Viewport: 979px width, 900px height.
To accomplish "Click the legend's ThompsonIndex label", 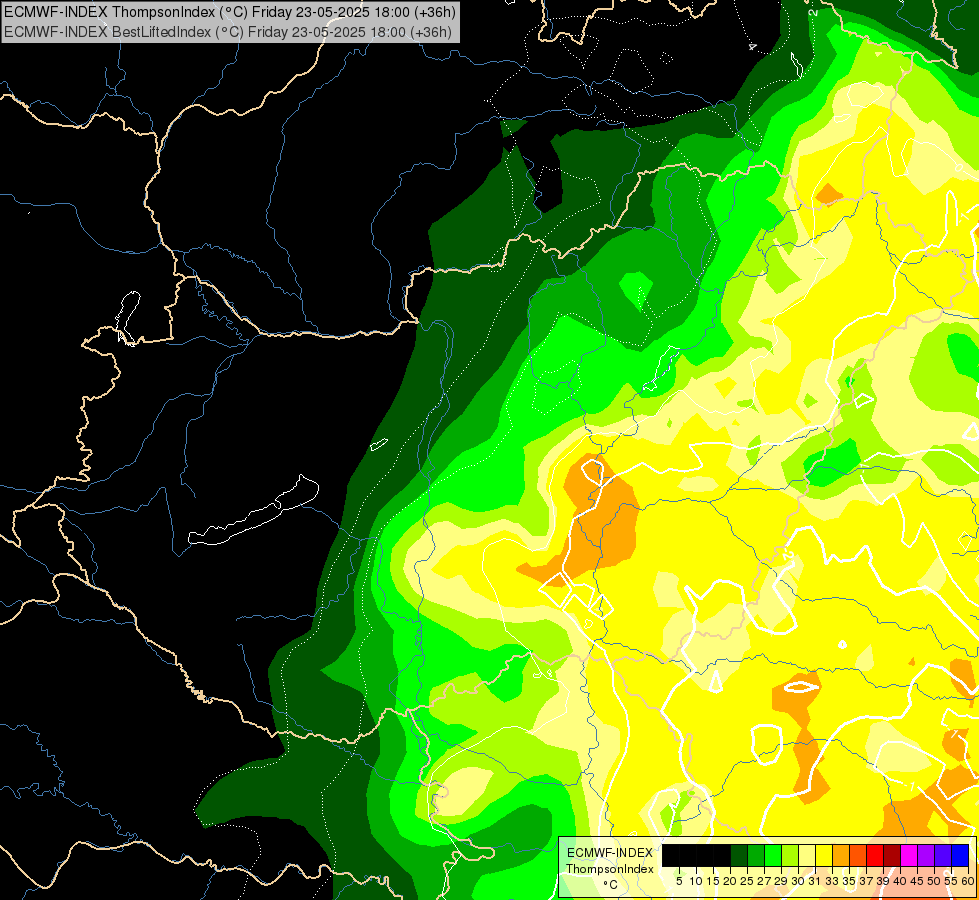I will tap(610, 869).
